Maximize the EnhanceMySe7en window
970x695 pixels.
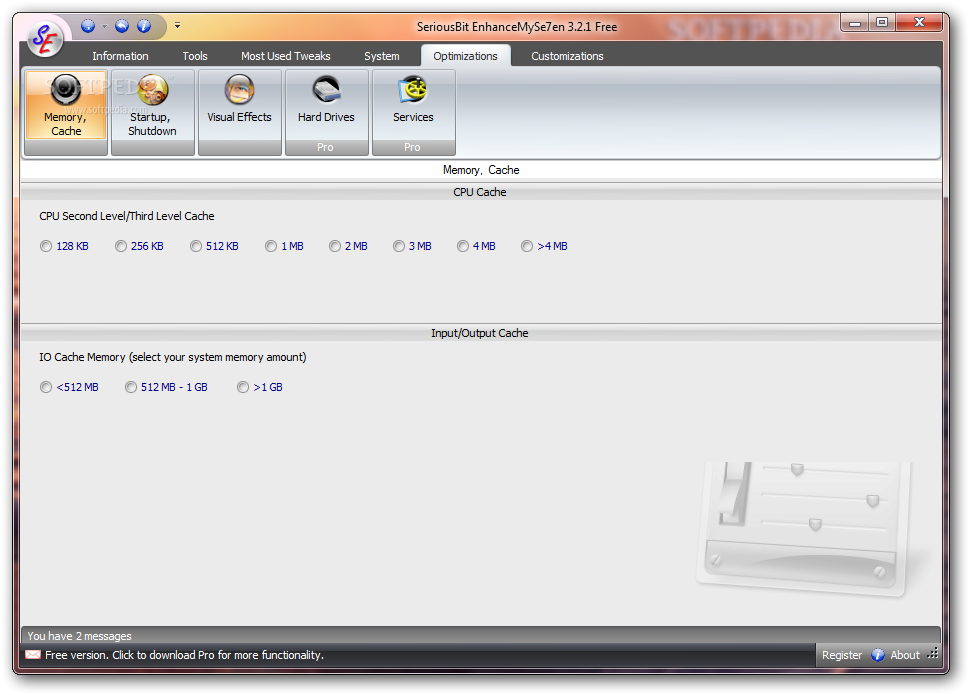(882, 23)
